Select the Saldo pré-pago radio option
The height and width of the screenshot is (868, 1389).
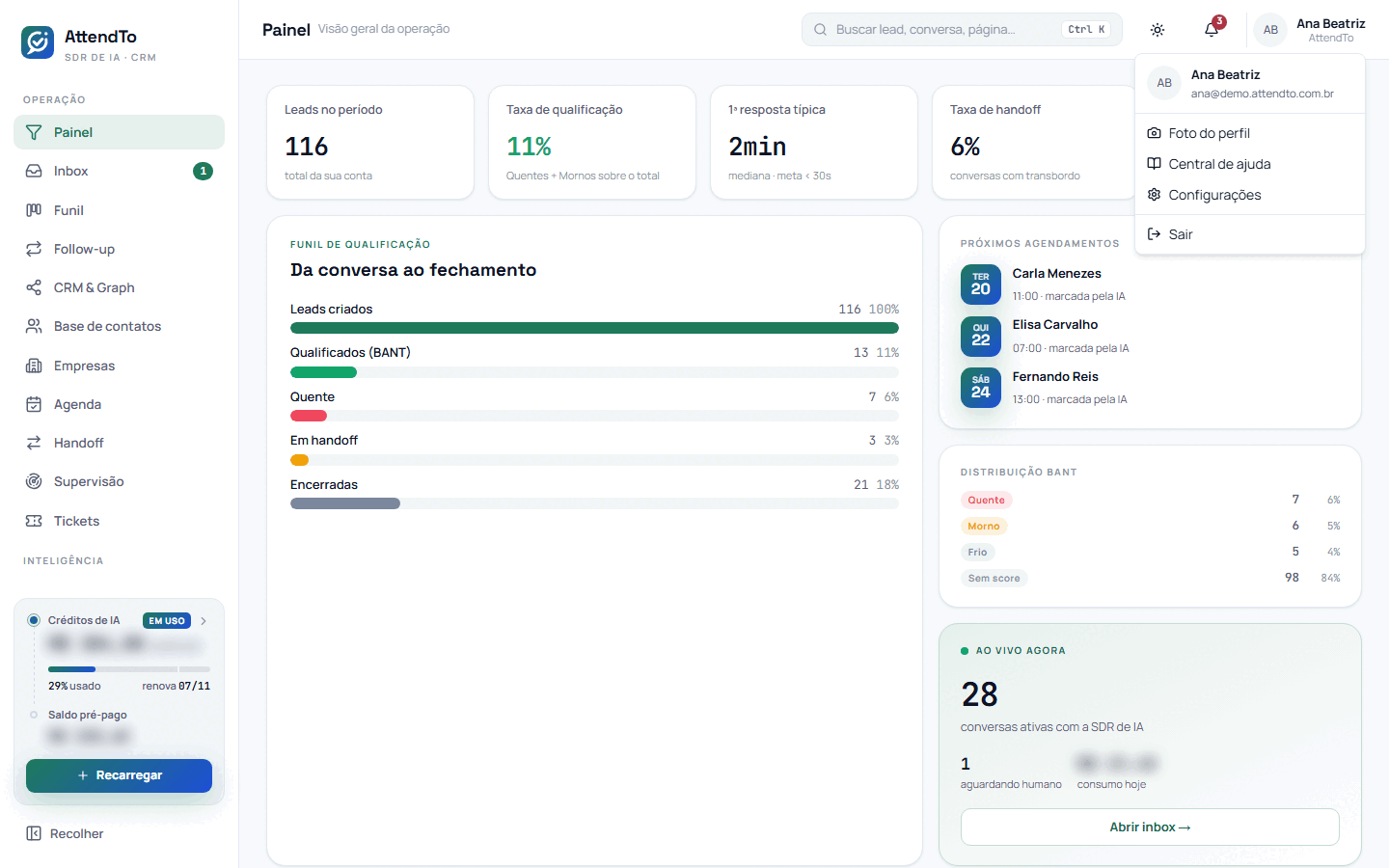pyautogui.click(x=34, y=715)
